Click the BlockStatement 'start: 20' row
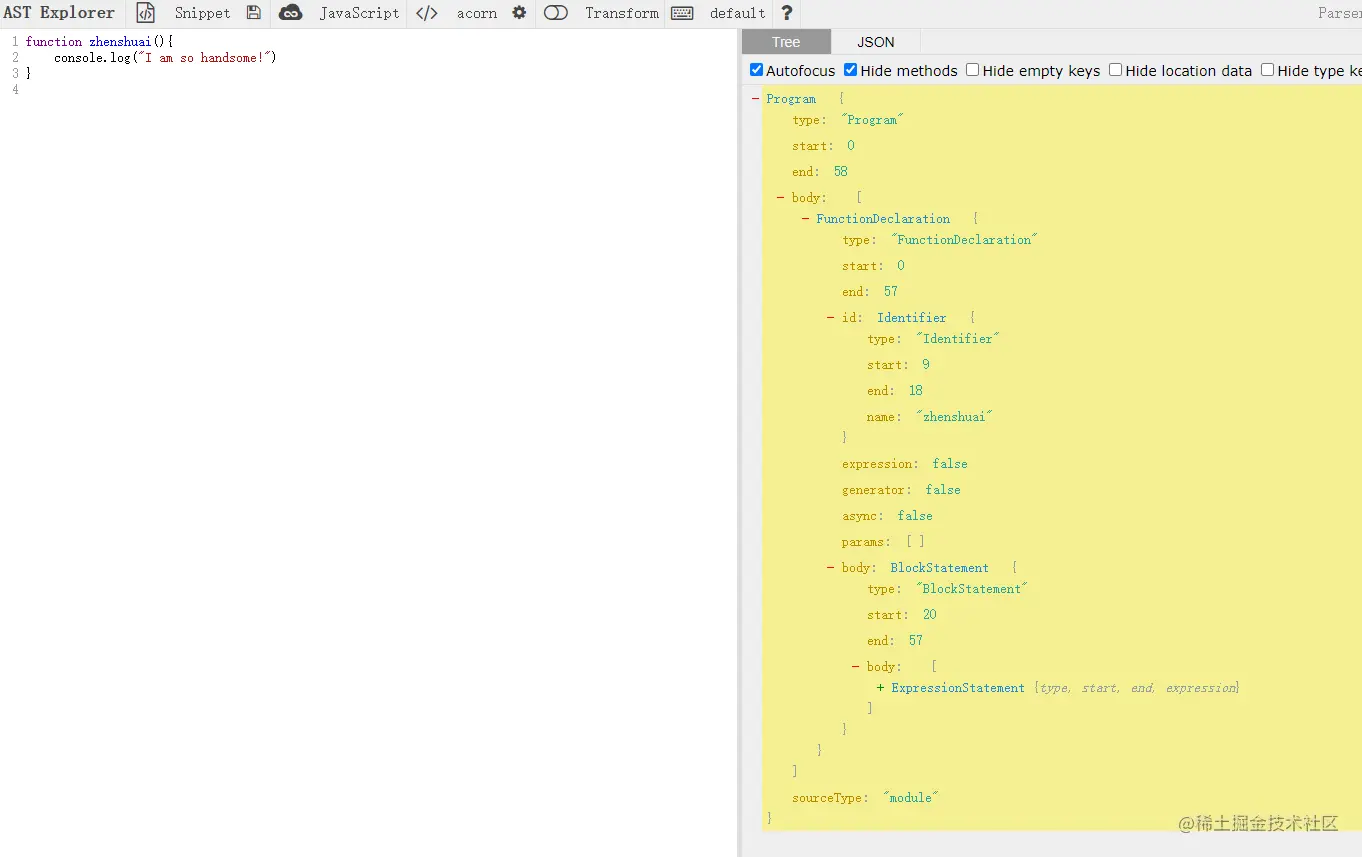 point(902,615)
